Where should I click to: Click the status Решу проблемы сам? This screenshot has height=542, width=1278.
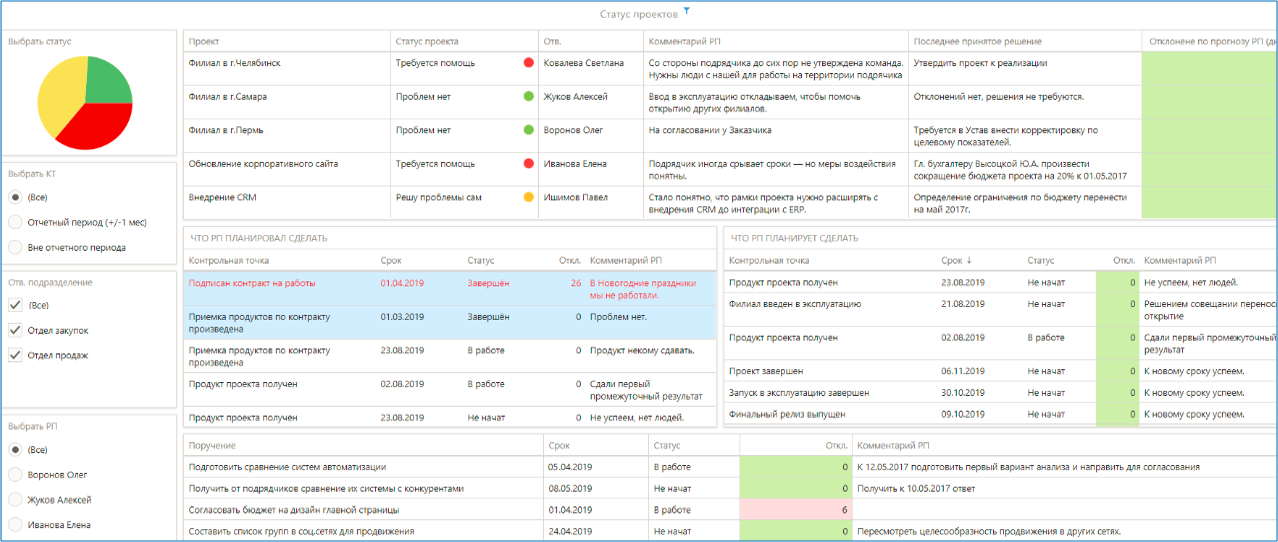coord(438,198)
